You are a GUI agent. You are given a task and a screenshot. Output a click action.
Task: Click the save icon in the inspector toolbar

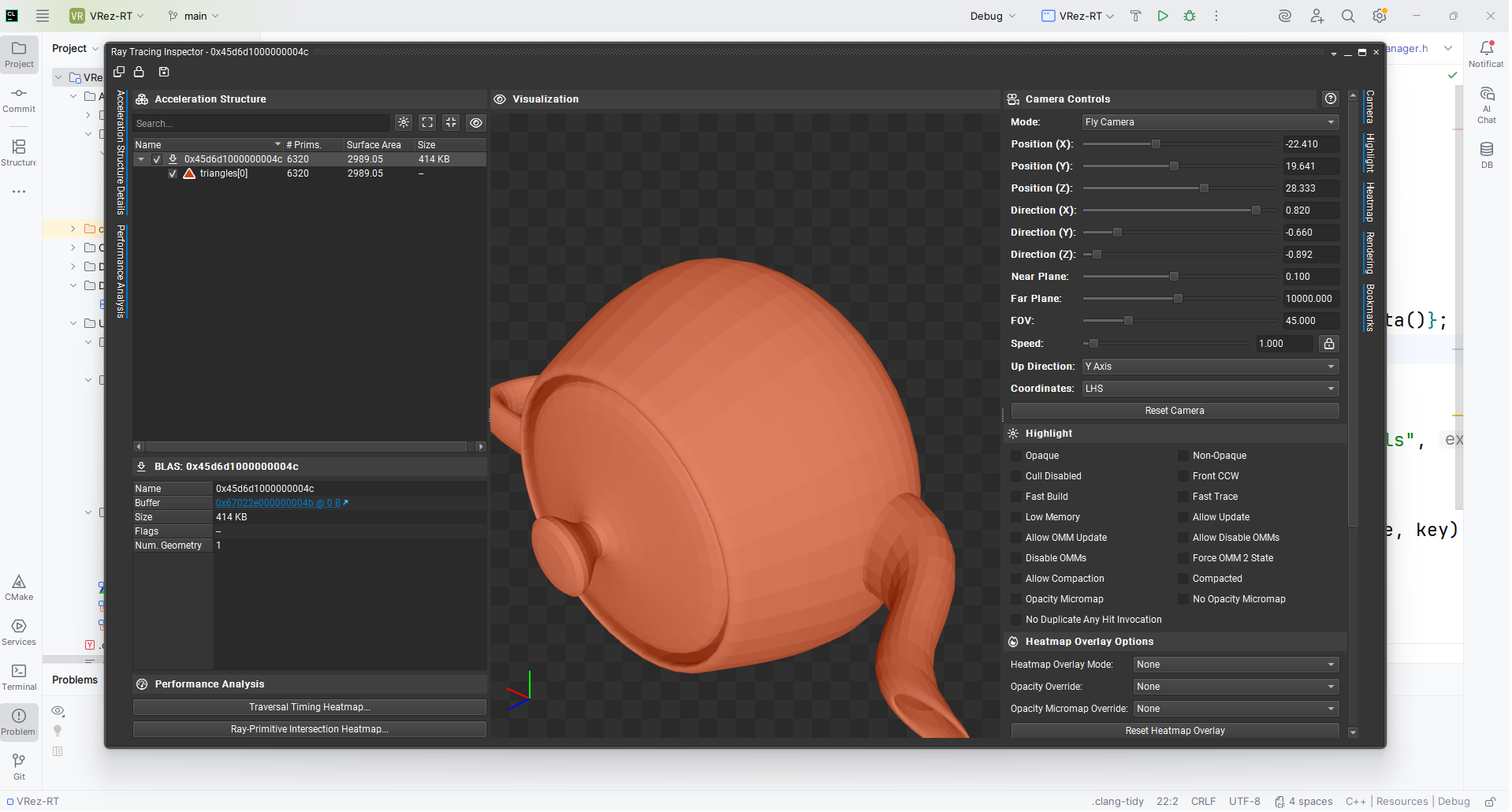point(164,72)
